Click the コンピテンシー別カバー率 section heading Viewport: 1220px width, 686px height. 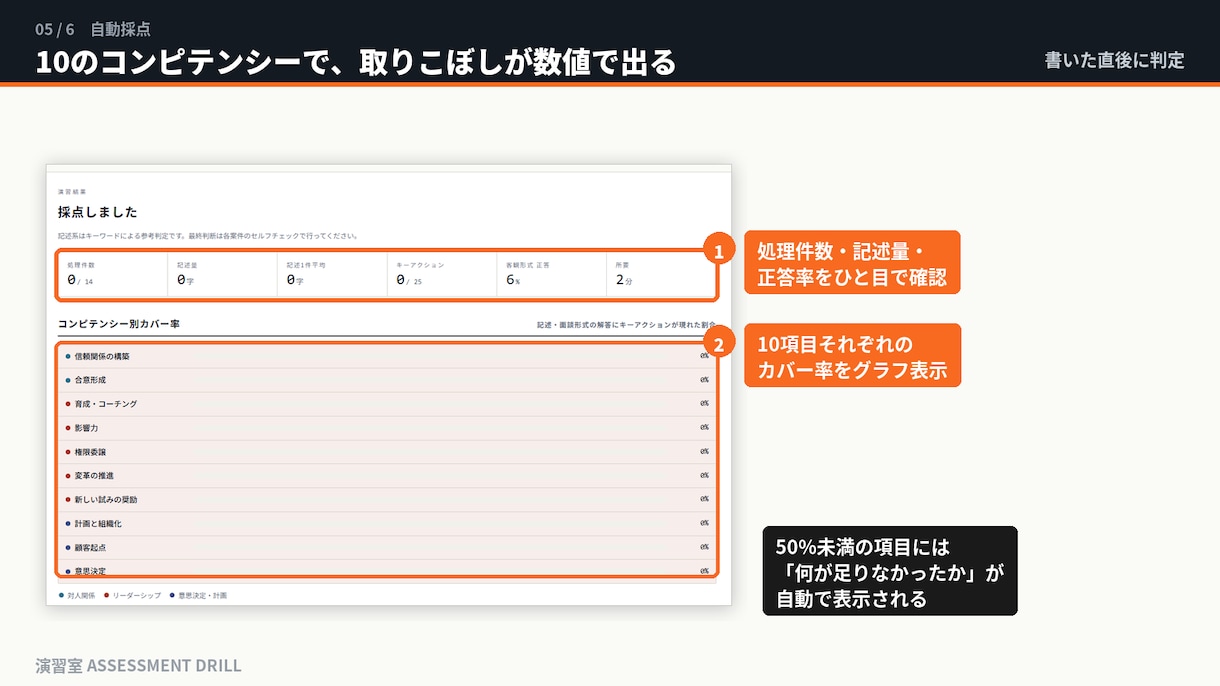(x=119, y=324)
